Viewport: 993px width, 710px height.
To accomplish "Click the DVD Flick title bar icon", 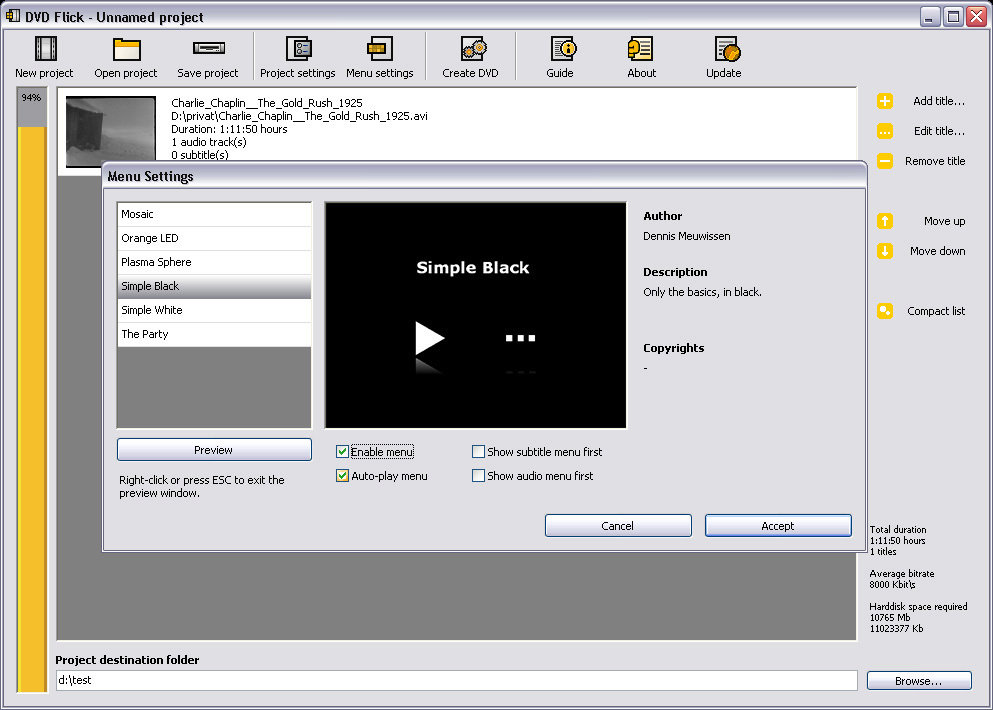I will 13,16.
